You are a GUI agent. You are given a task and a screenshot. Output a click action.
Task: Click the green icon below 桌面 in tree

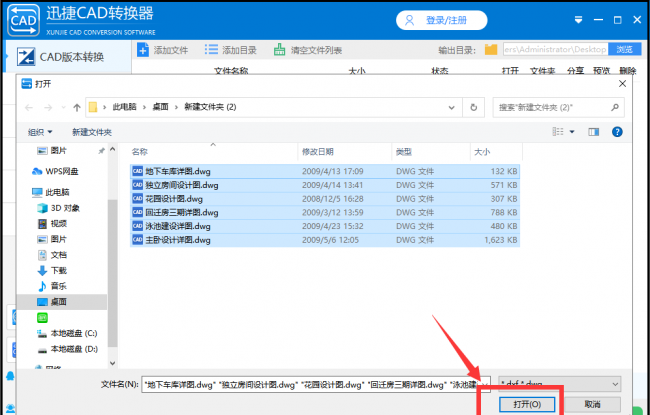pyautogui.click(x=42, y=318)
